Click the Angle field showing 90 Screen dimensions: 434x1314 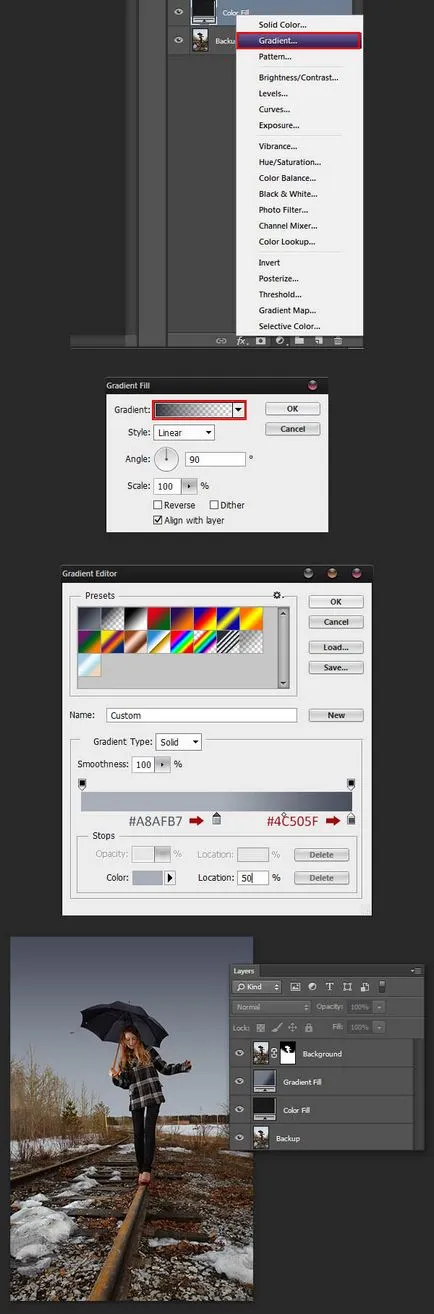point(215,459)
